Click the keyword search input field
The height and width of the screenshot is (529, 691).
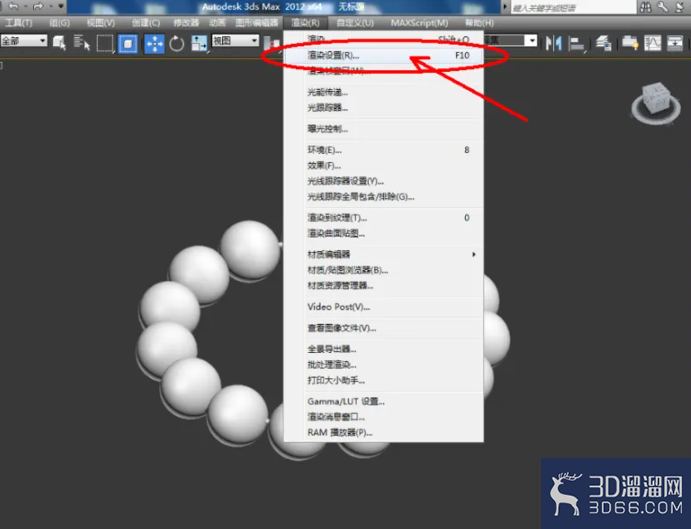[573, 7]
